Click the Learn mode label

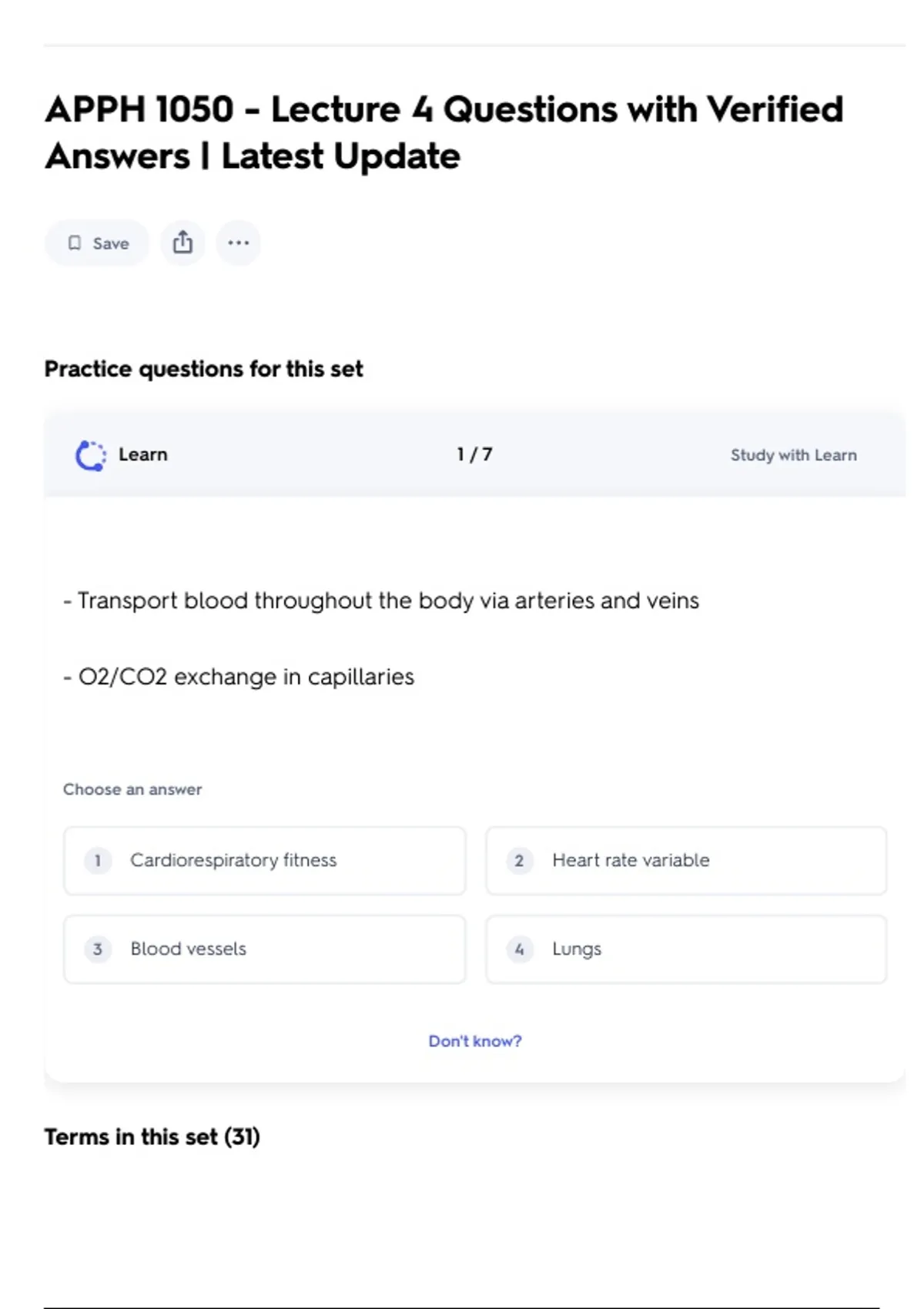coord(143,454)
